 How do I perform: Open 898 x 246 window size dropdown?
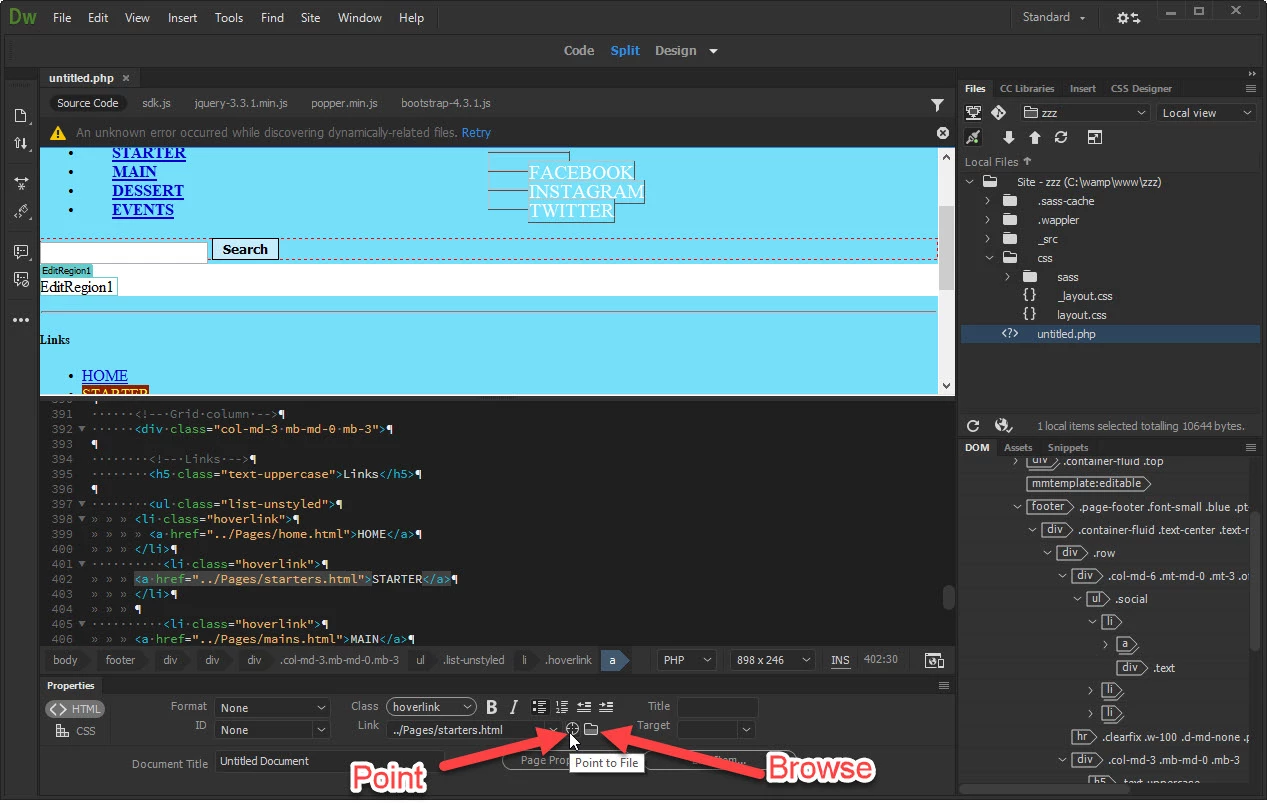point(773,660)
